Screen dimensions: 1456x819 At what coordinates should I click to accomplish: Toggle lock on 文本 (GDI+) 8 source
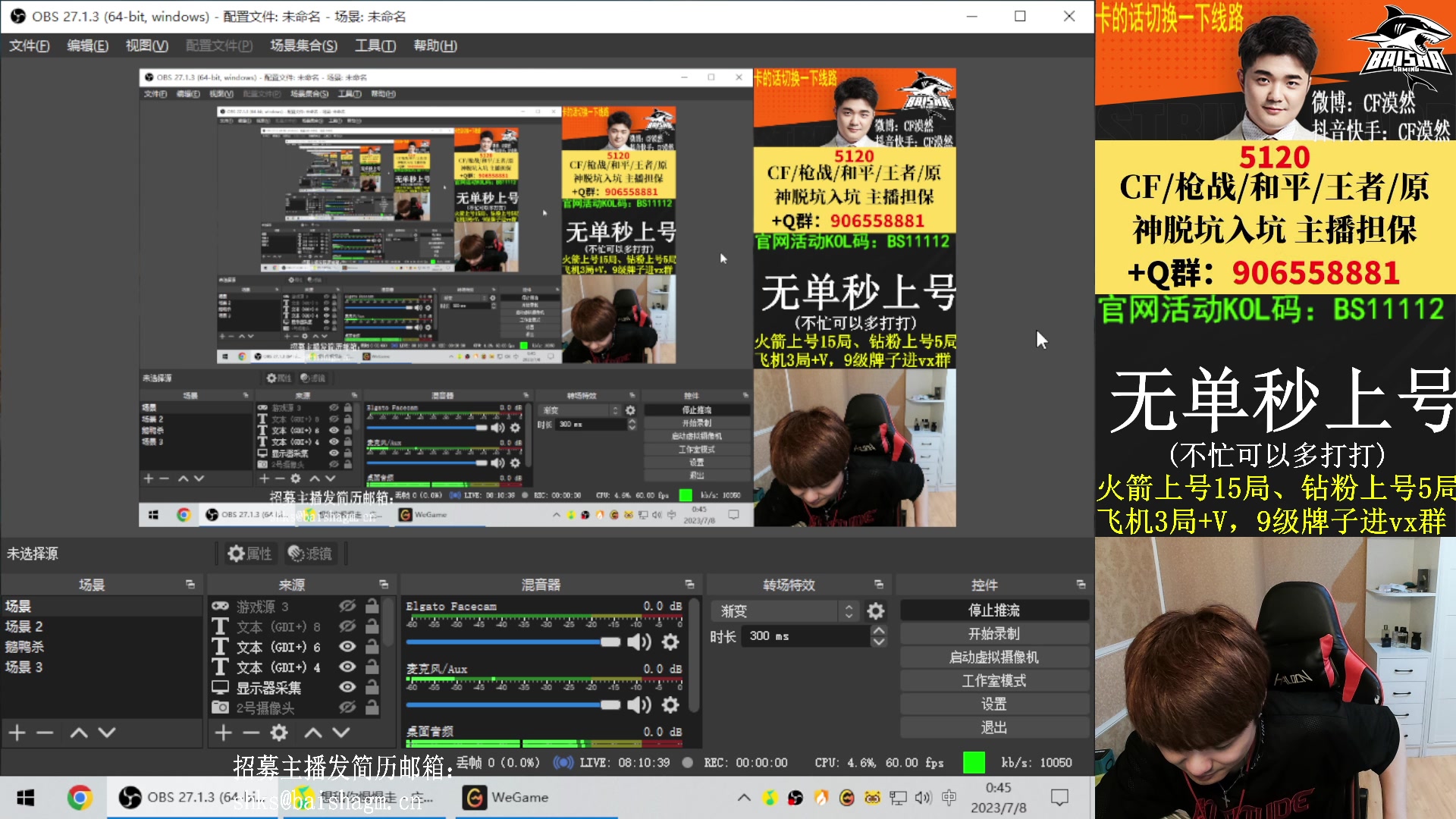click(372, 626)
